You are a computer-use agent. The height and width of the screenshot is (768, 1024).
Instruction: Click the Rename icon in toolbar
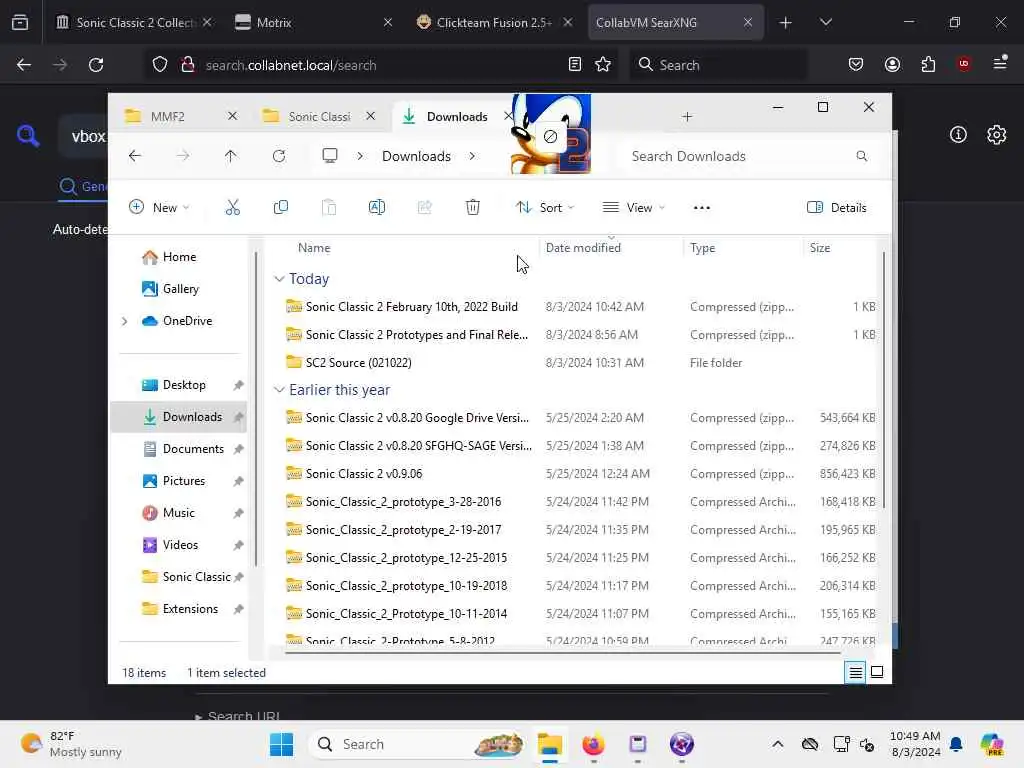tap(377, 208)
